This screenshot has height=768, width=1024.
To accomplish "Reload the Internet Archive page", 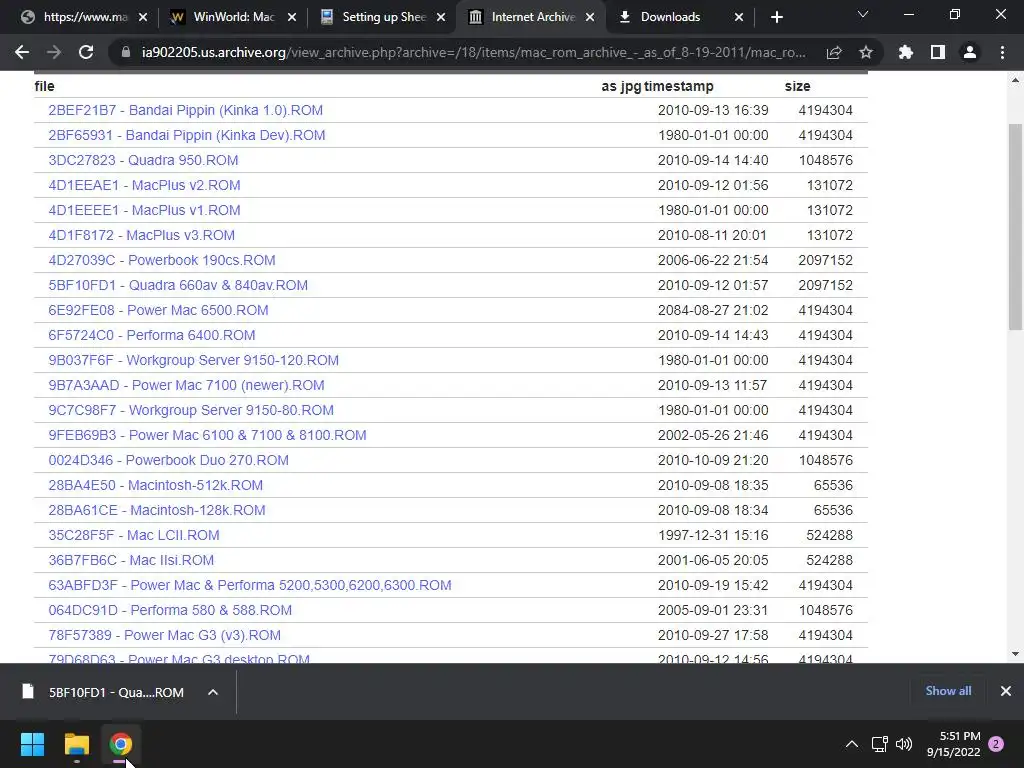I will [x=86, y=52].
